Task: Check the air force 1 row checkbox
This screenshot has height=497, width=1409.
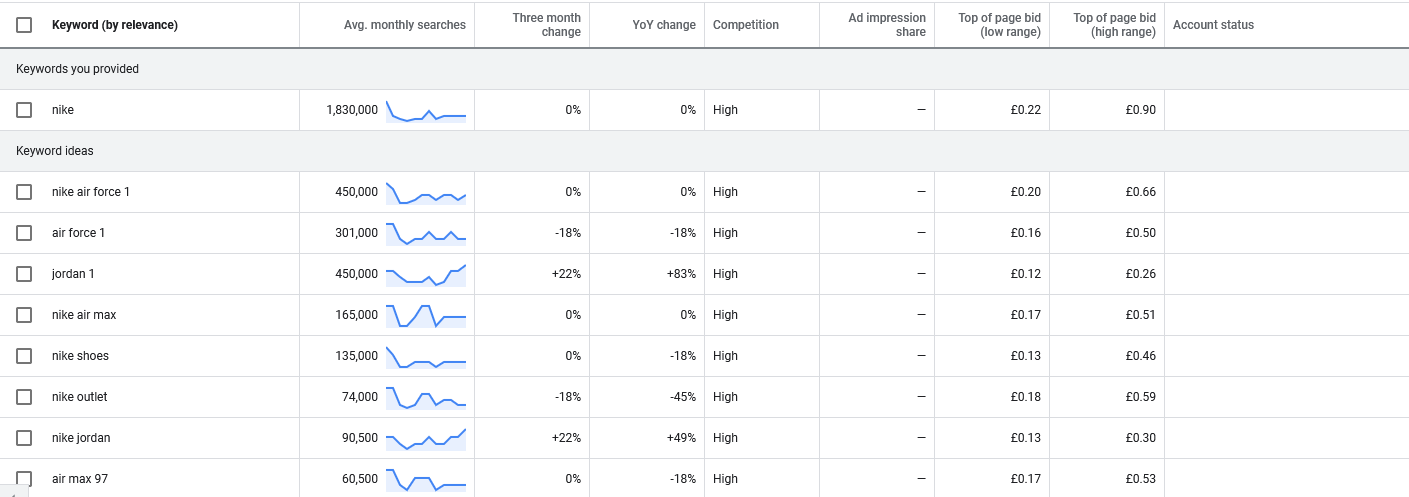Action: coord(24,233)
